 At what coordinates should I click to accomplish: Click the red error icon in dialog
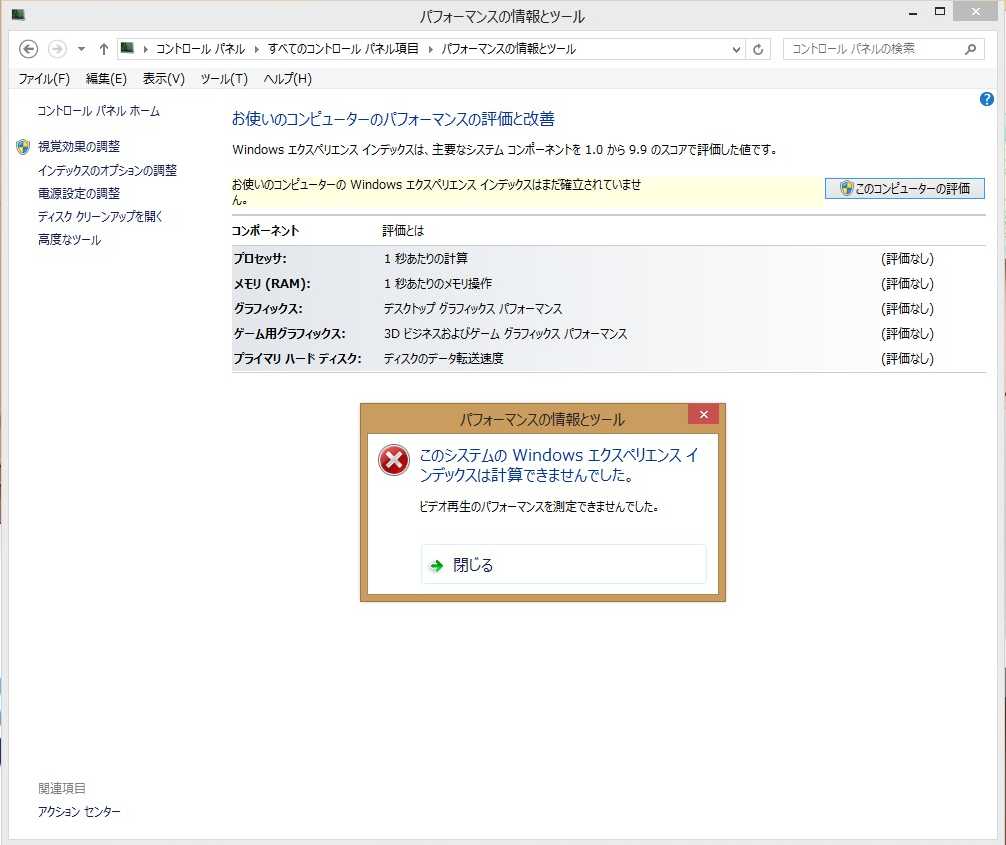[x=393, y=460]
